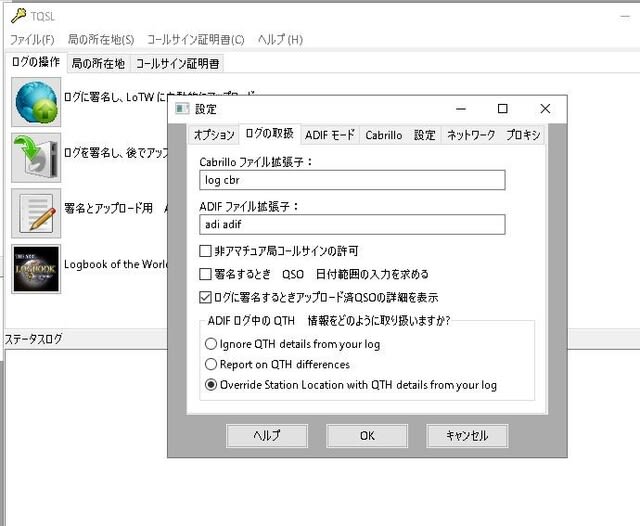The height and width of the screenshot is (526, 640).
Task: Click the globe icon for LoTW upload
Action: click(x=36, y=102)
